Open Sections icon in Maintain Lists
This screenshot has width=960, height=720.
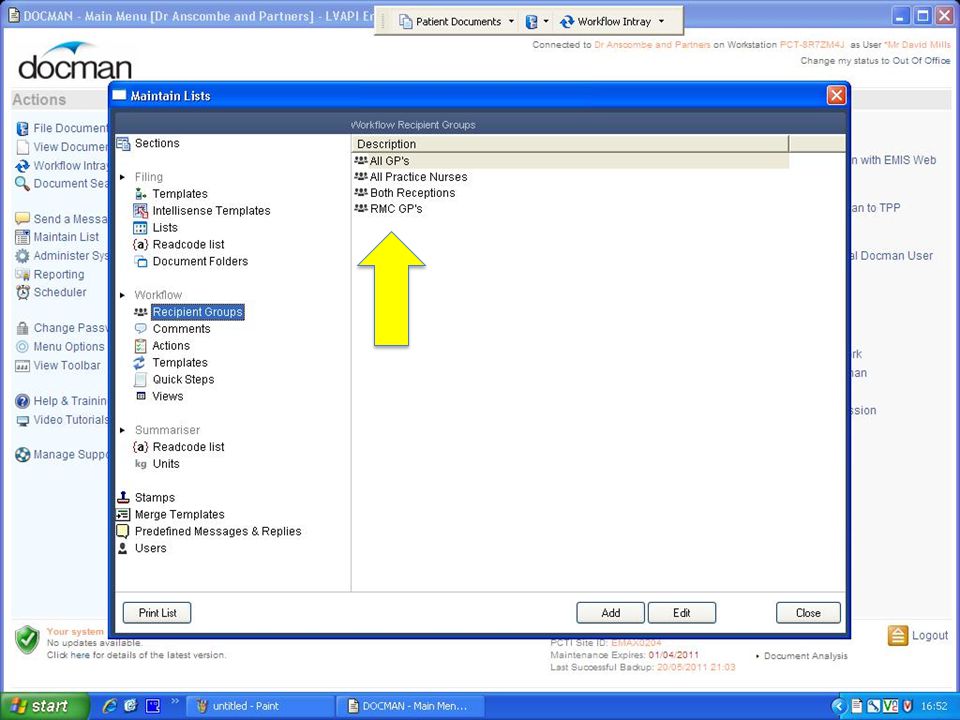coord(123,143)
